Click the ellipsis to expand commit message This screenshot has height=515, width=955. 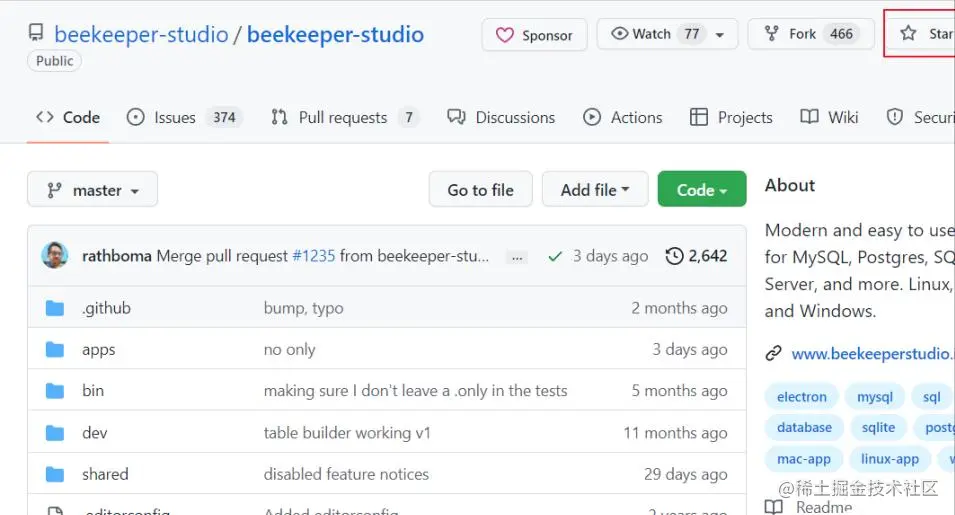(517, 257)
